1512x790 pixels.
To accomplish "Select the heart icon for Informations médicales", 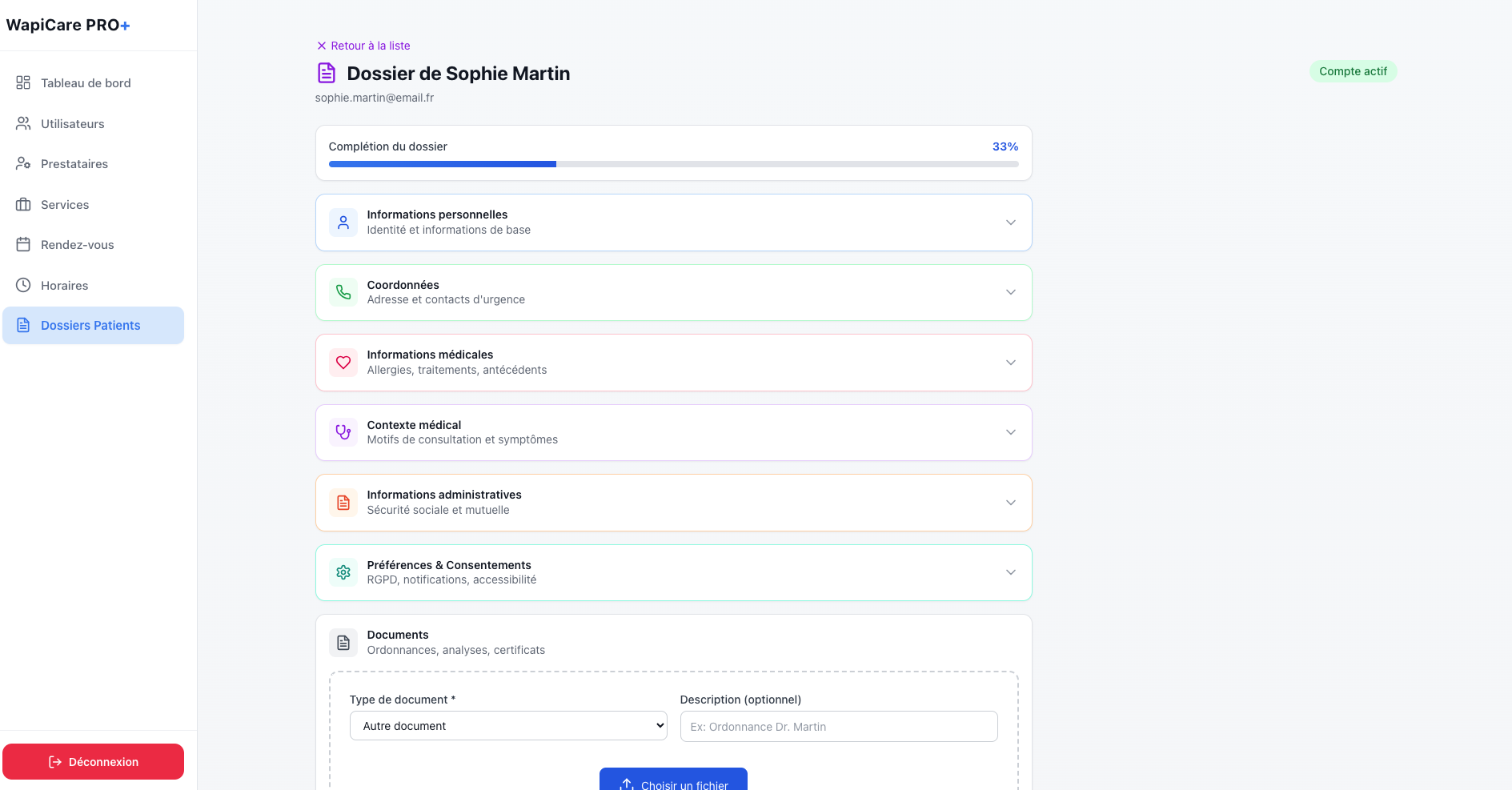I will click(x=343, y=363).
